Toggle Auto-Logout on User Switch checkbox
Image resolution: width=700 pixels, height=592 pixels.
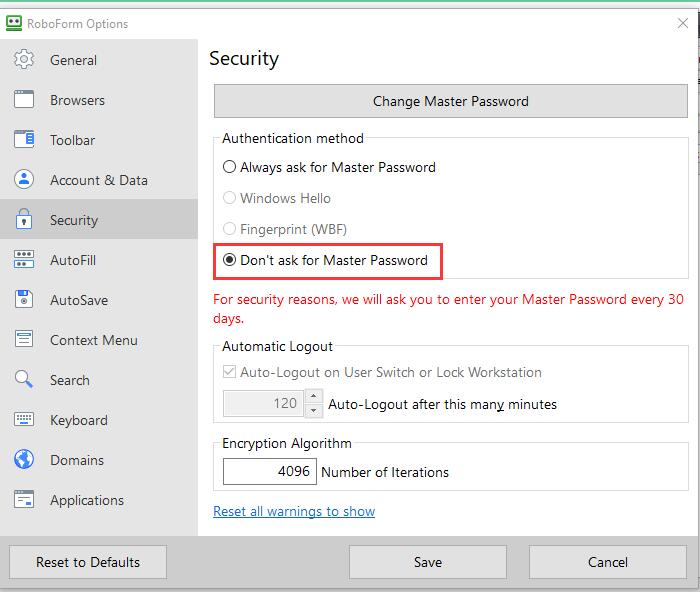tap(230, 372)
